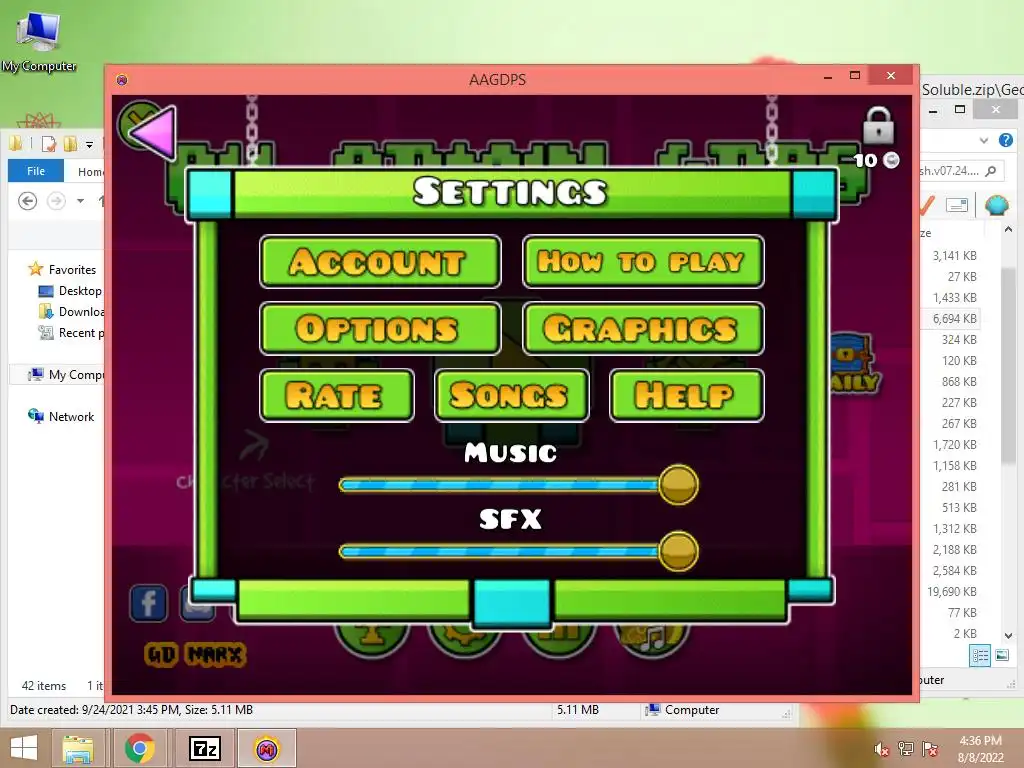This screenshot has height=768, width=1024.
Task: Switch to large icons view icon
Action: point(1002,655)
